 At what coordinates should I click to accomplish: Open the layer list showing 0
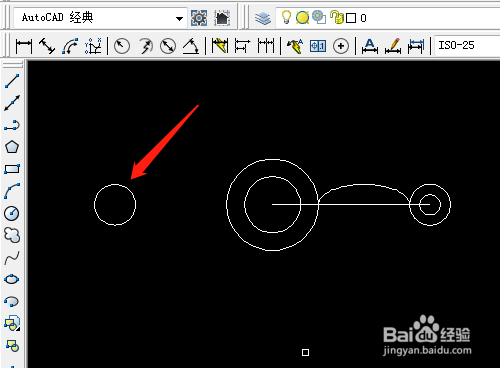(388, 18)
